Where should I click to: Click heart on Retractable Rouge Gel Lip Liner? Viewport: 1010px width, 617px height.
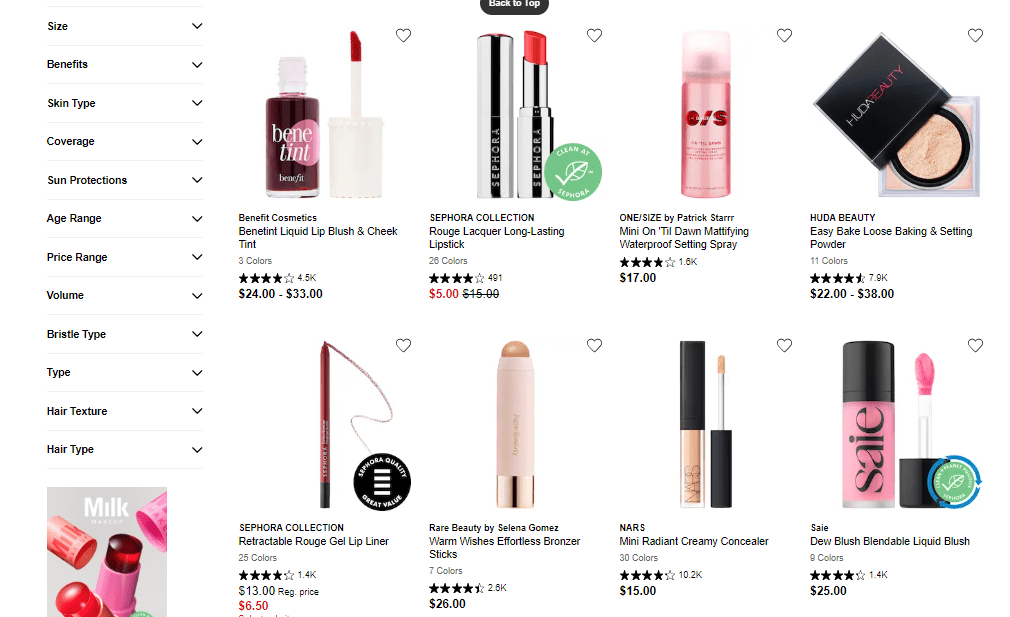[x=403, y=345]
